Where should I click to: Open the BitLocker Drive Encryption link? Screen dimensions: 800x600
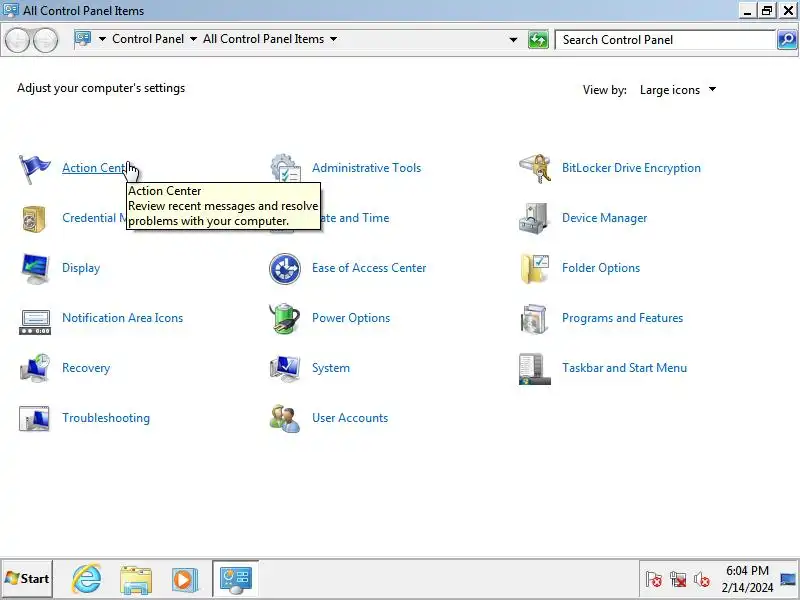631,168
